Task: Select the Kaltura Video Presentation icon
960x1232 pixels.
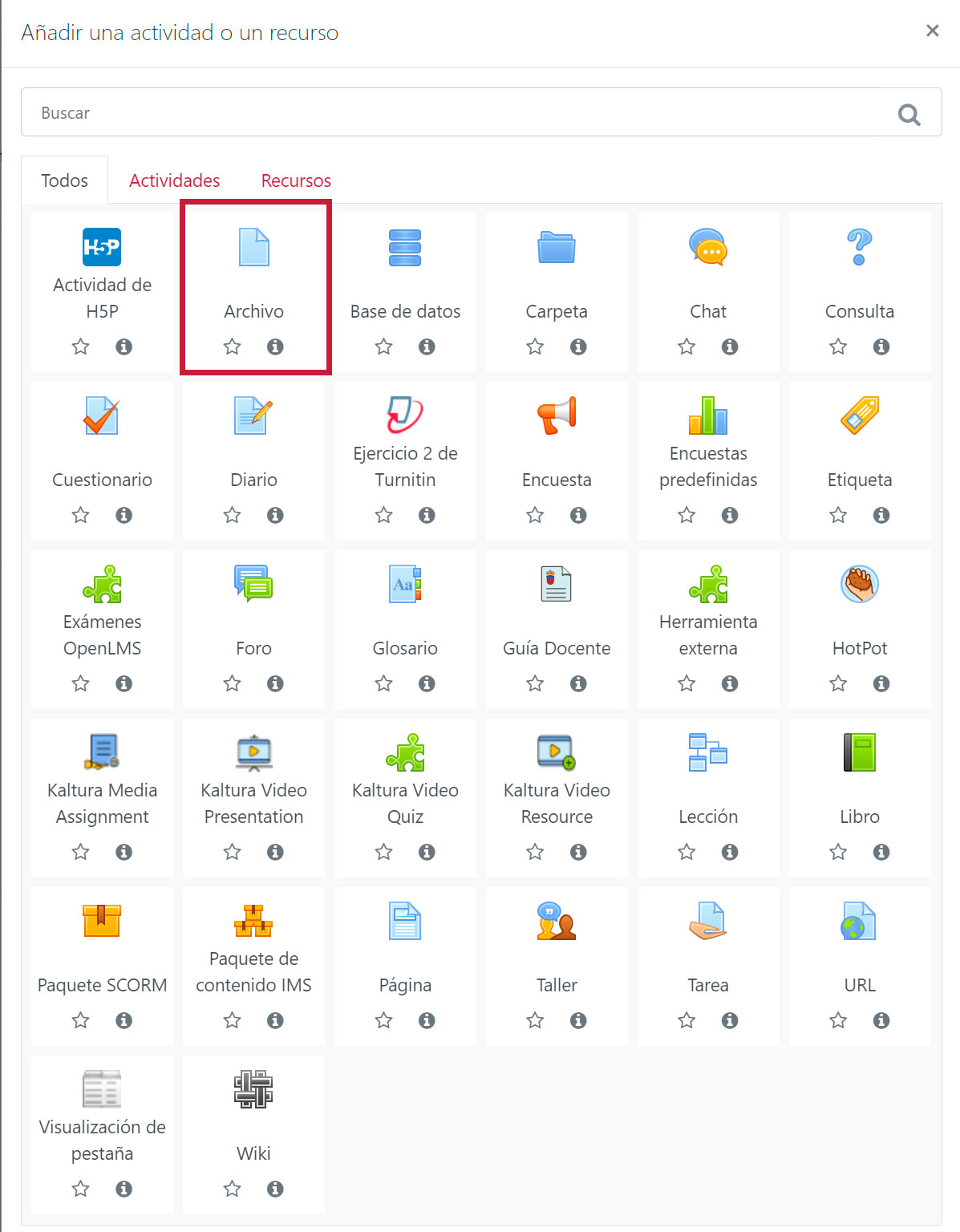Action: (x=253, y=752)
